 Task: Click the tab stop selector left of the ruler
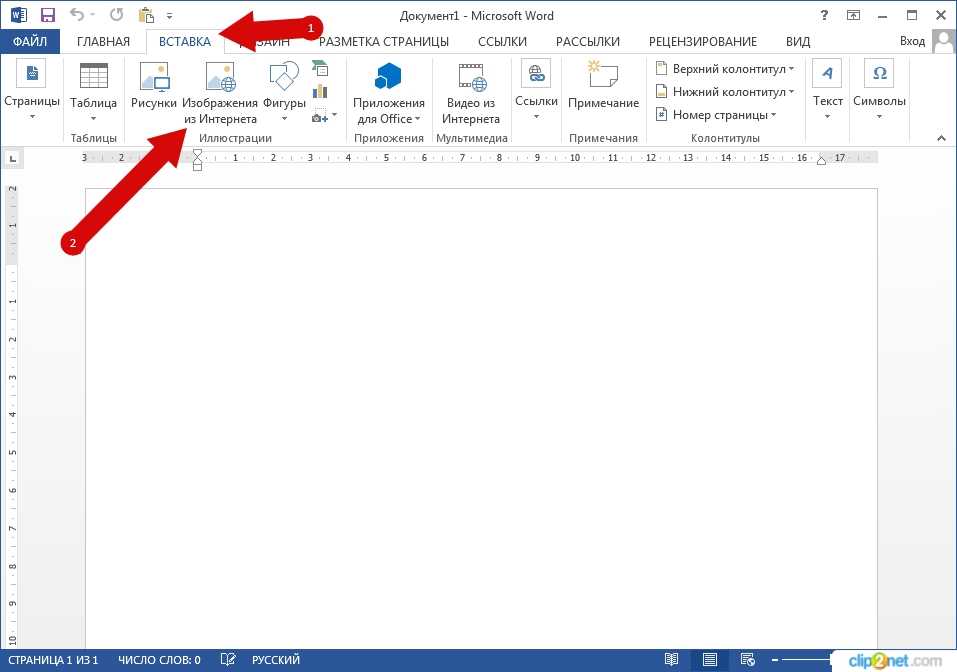[12, 159]
